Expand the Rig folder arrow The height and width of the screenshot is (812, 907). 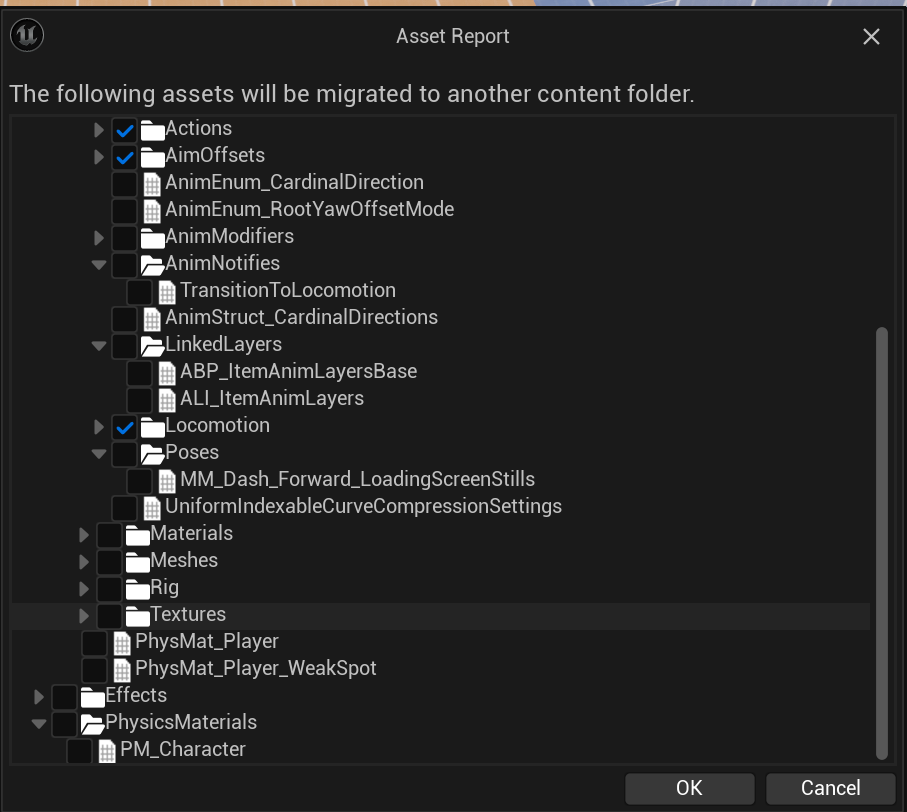84,589
